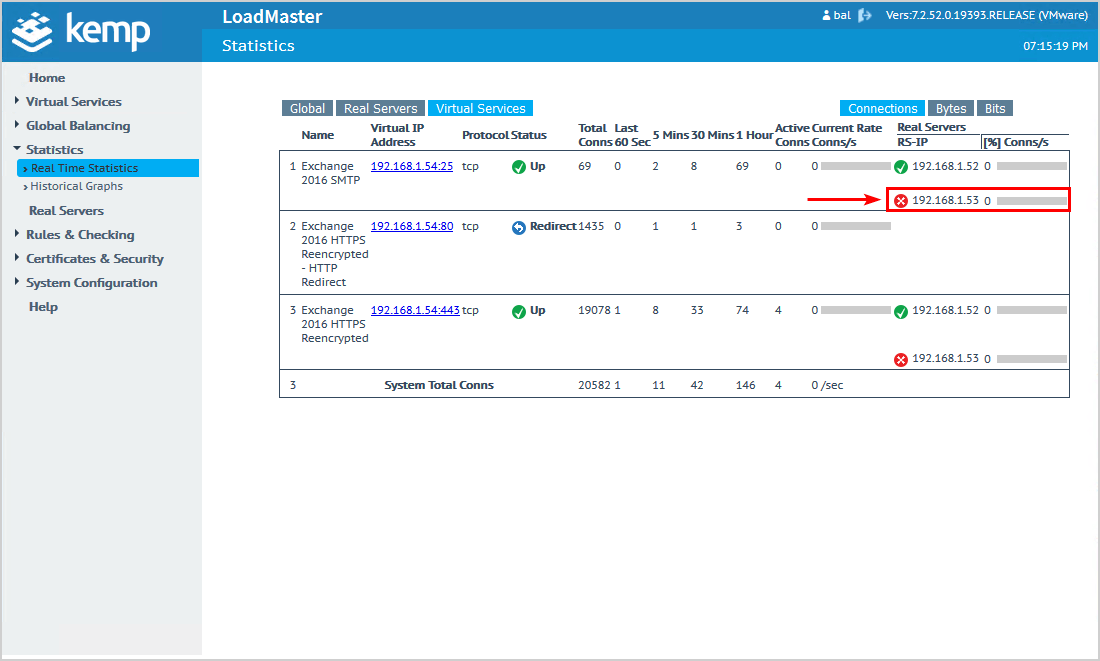Click green check icon for 192.168.1.52 in SMTP row

pyautogui.click(x=901, y=167)
